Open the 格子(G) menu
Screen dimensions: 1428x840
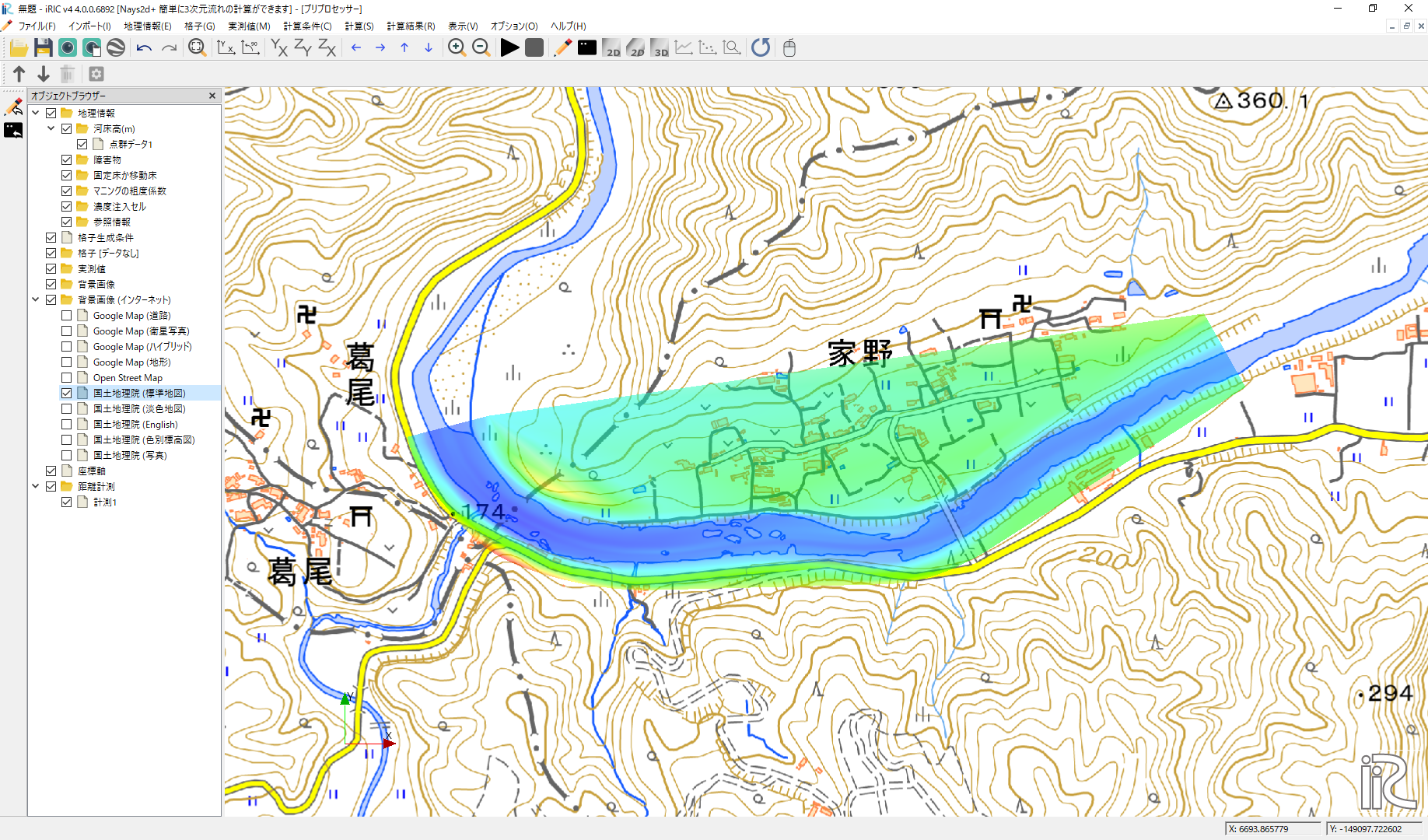click(200, 26)
